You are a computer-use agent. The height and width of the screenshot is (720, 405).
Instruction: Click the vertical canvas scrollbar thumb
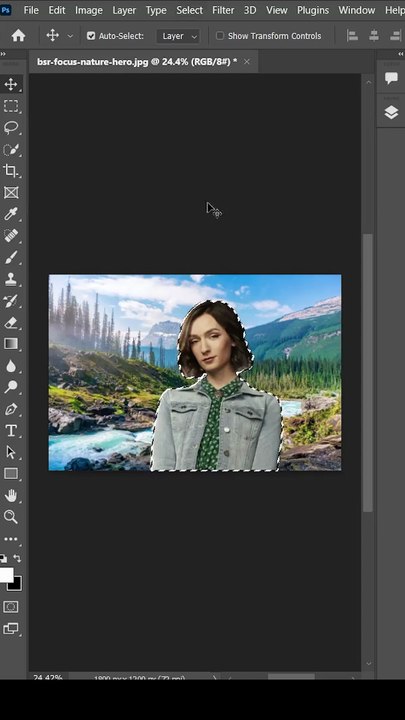pos(368,373)
